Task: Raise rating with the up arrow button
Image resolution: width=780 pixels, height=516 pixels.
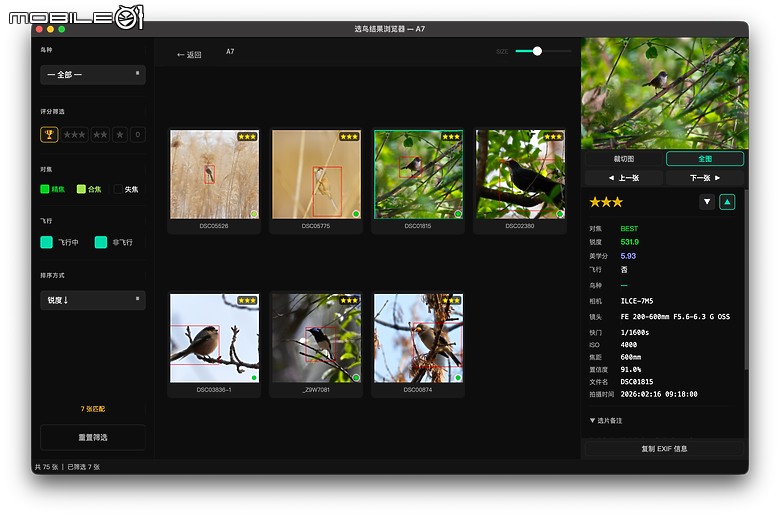Action: 727,202
